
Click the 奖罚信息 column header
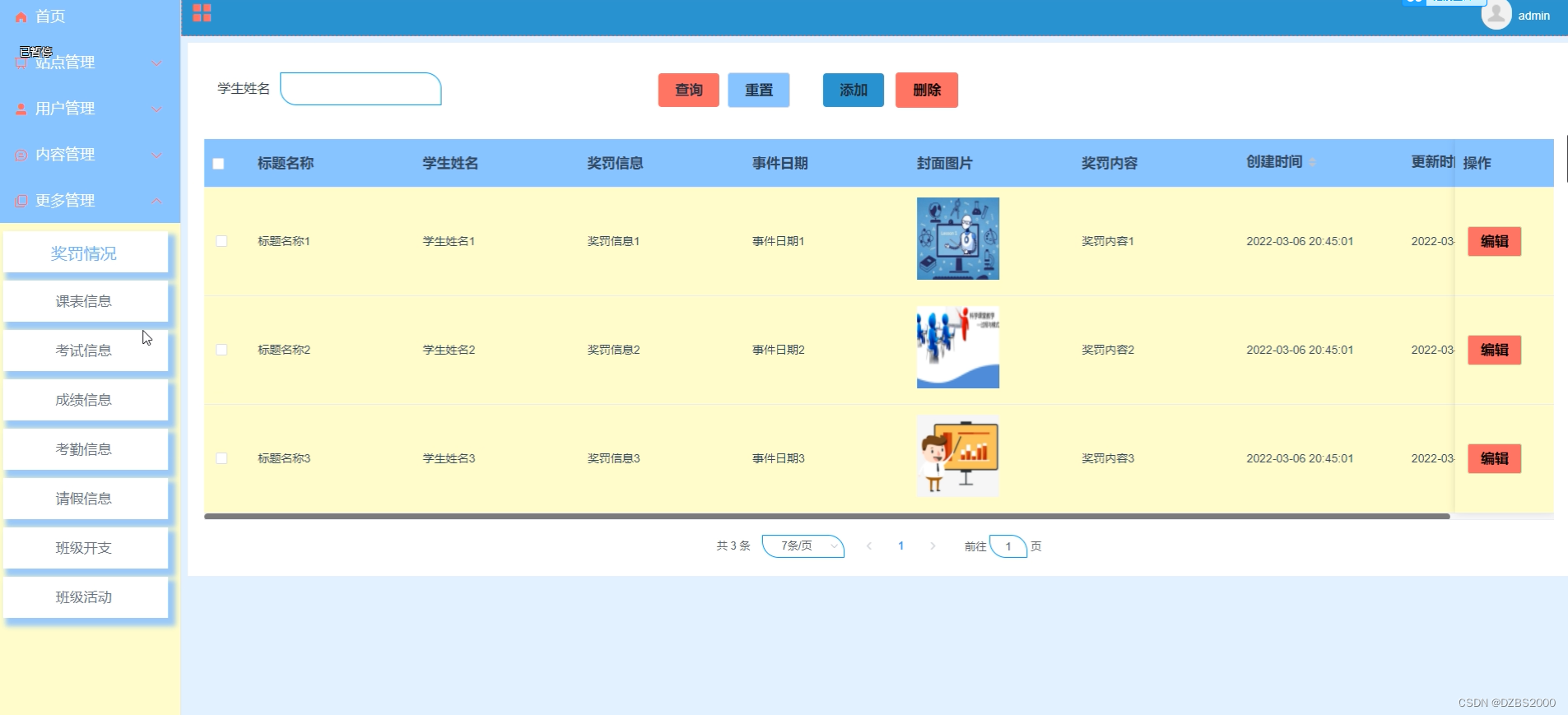pyautogui.click(x=615, y=163)
